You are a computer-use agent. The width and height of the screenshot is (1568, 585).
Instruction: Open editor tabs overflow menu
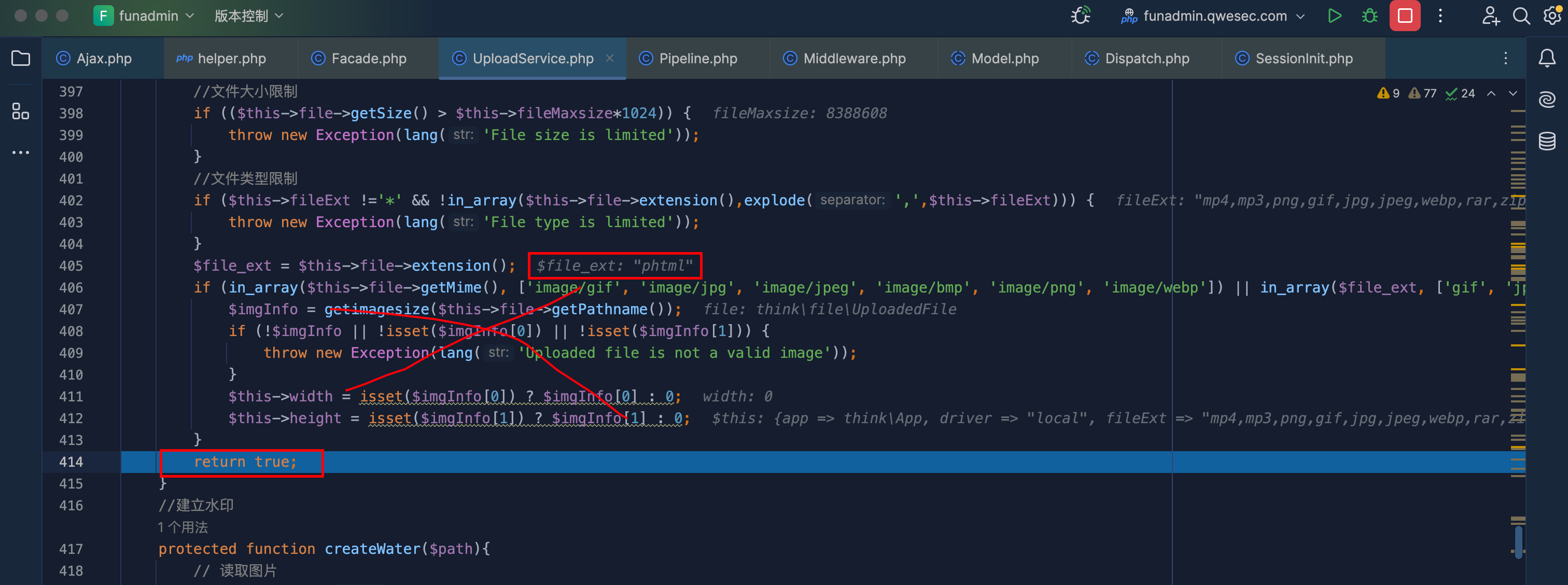(1505, 59)
